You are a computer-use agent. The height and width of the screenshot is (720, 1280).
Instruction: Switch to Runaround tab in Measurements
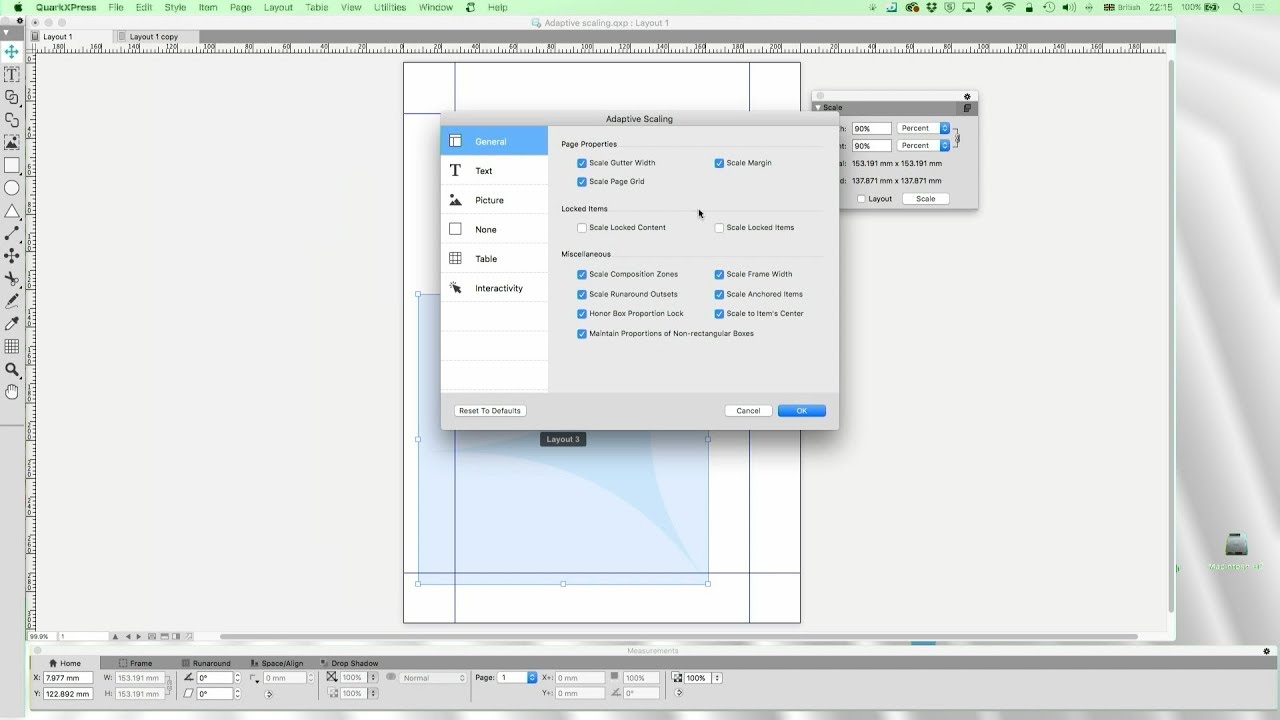[206, 663]
